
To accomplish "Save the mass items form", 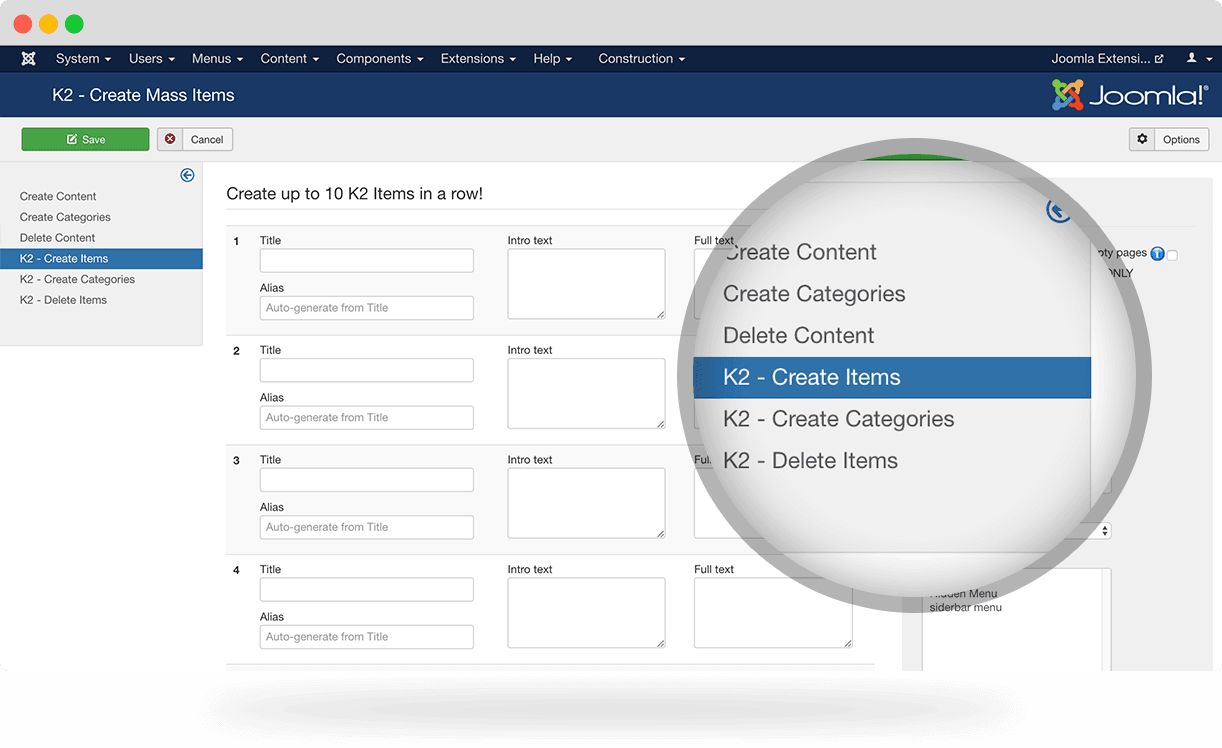I will tap(85, 139).
